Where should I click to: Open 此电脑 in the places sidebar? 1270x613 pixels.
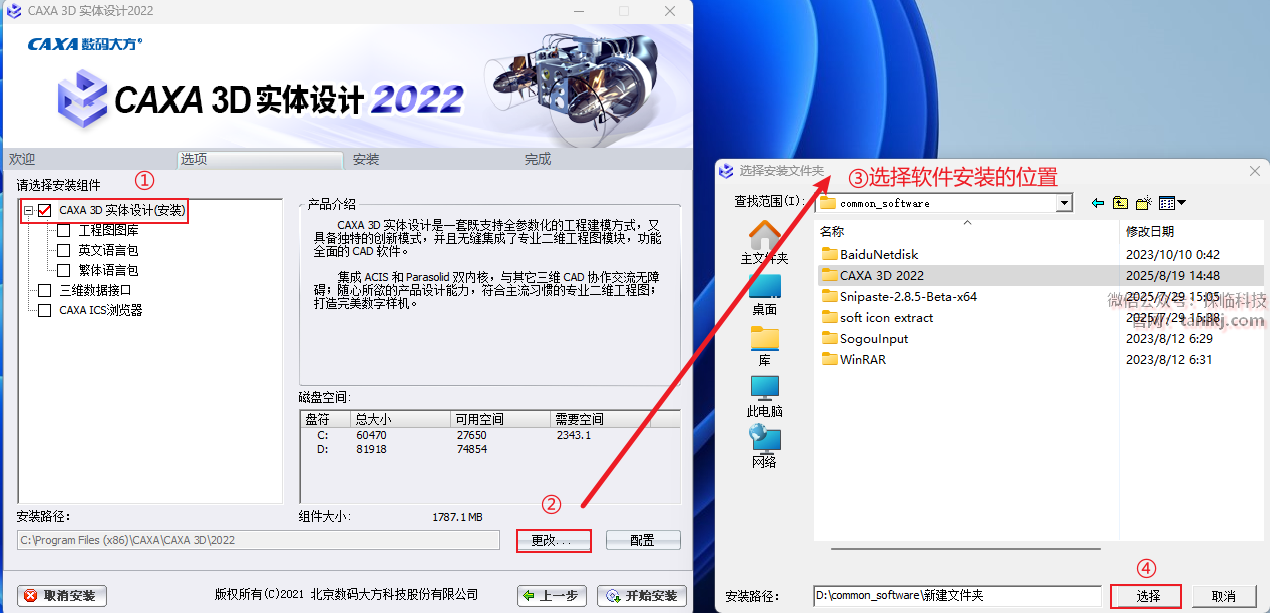[x=765, y=397]
